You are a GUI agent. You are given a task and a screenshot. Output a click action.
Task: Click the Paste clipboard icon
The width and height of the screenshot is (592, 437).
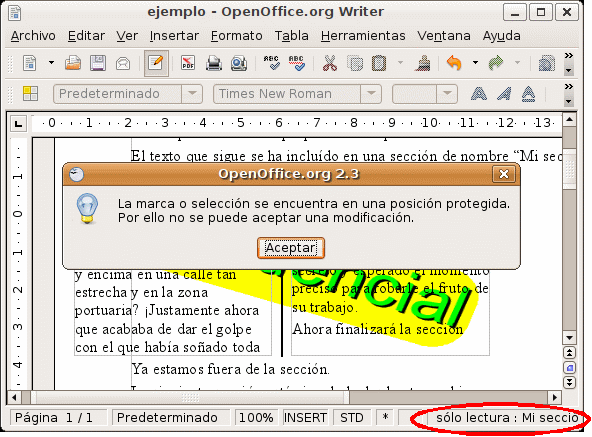379,63
